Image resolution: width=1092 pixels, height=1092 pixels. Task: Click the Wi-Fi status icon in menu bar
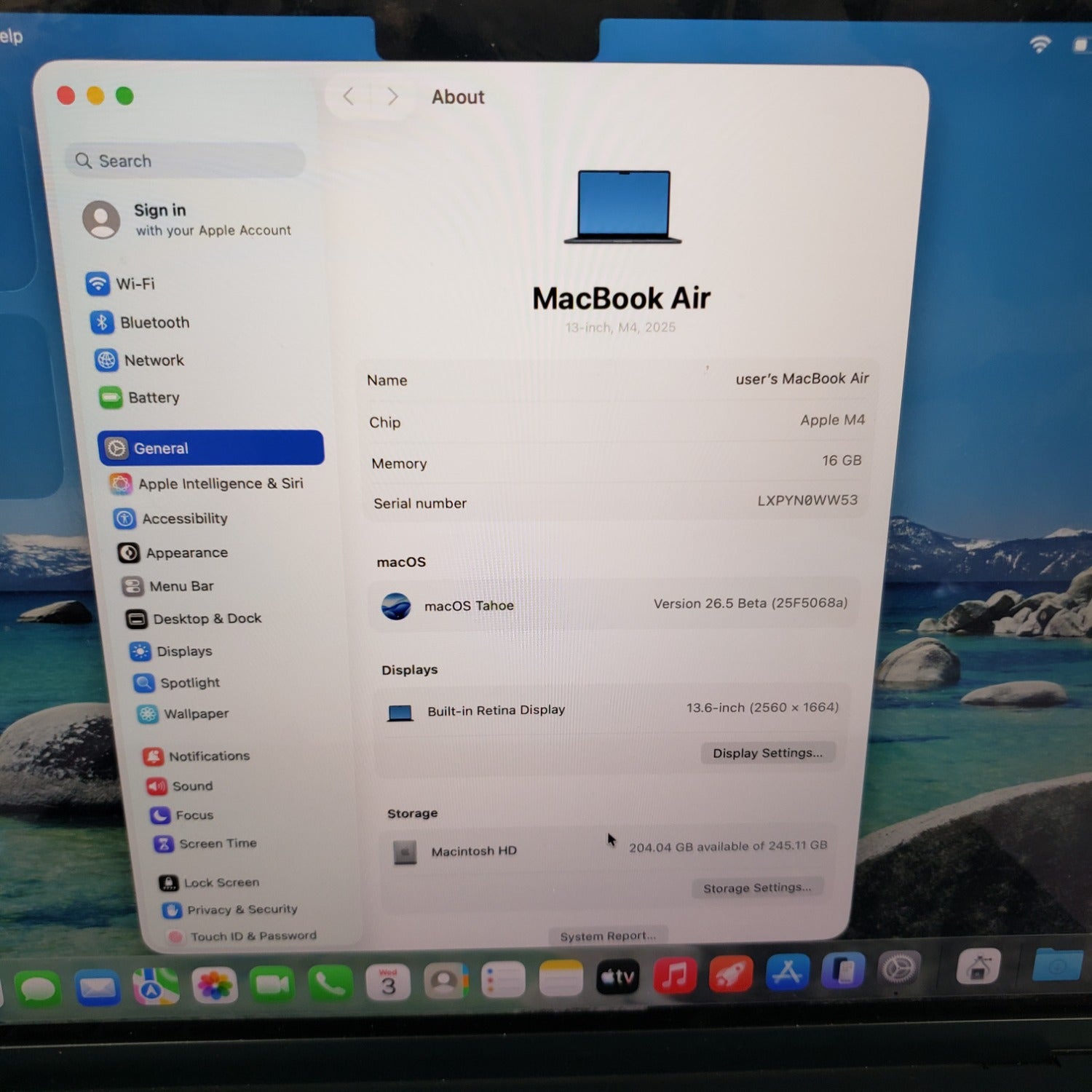1040,44
